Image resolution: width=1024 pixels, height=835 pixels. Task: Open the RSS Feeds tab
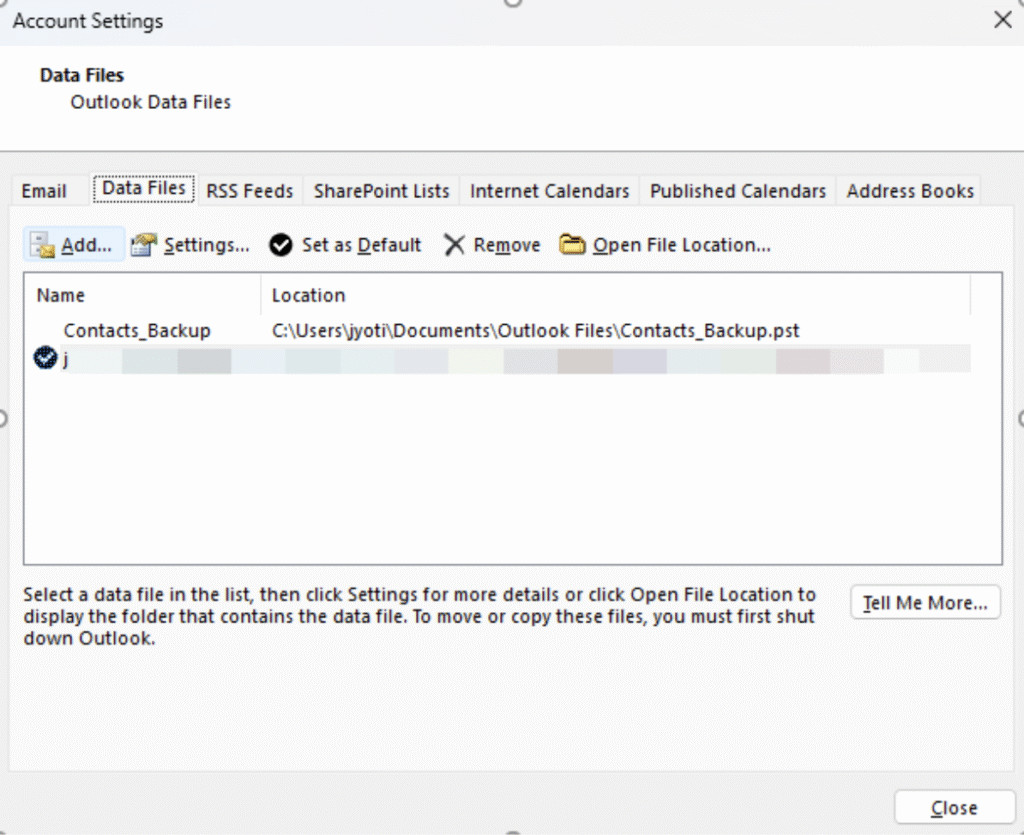click(x=249, y=190)
